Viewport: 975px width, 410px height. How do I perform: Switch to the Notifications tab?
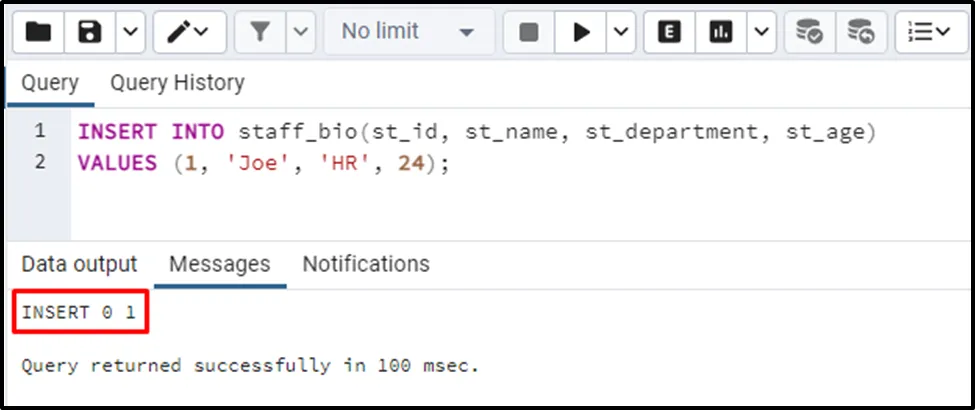(366, 264)
